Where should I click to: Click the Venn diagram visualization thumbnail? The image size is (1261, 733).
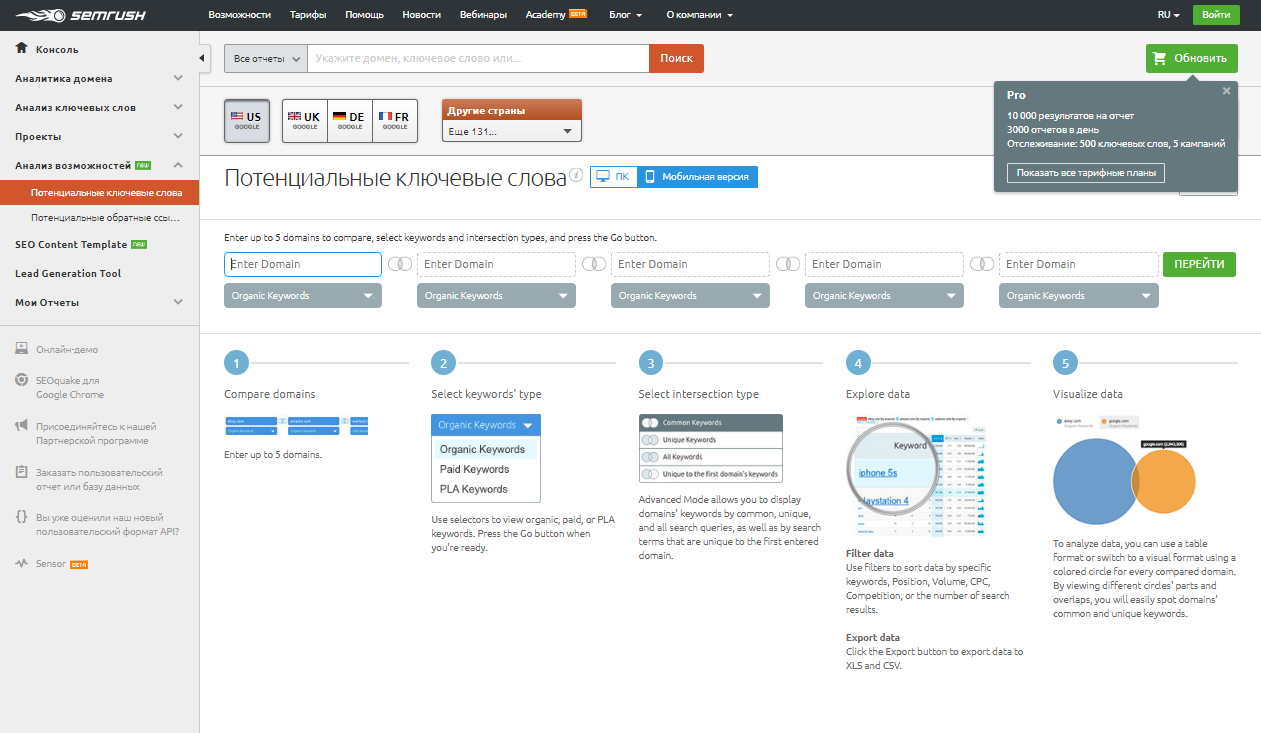click(x=1124, y=470)
